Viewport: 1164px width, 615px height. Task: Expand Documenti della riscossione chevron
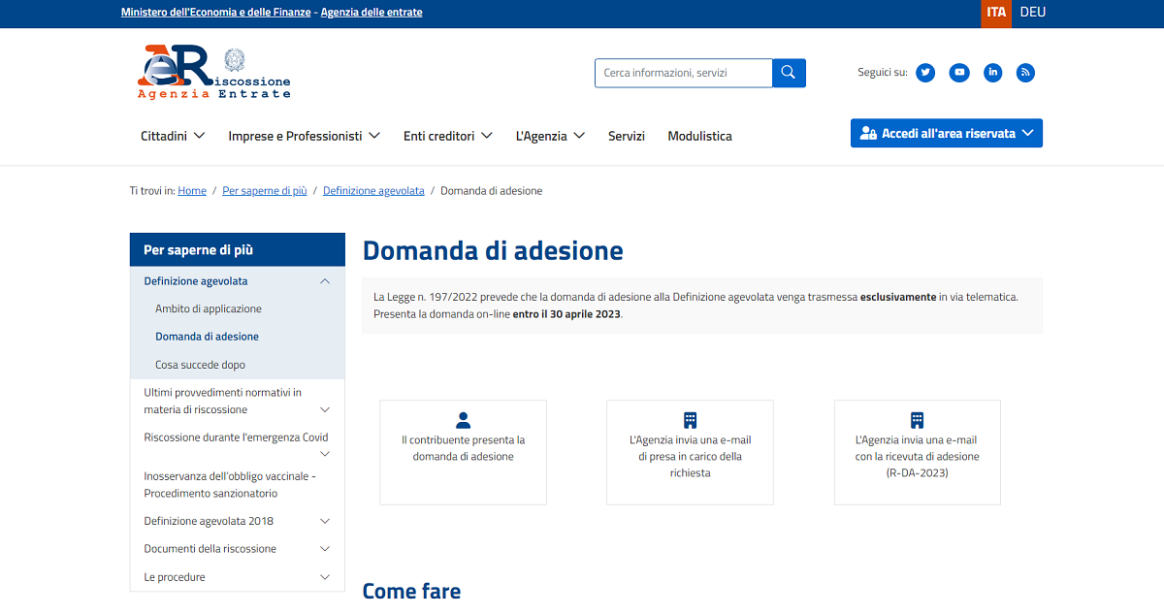(324, 549)
